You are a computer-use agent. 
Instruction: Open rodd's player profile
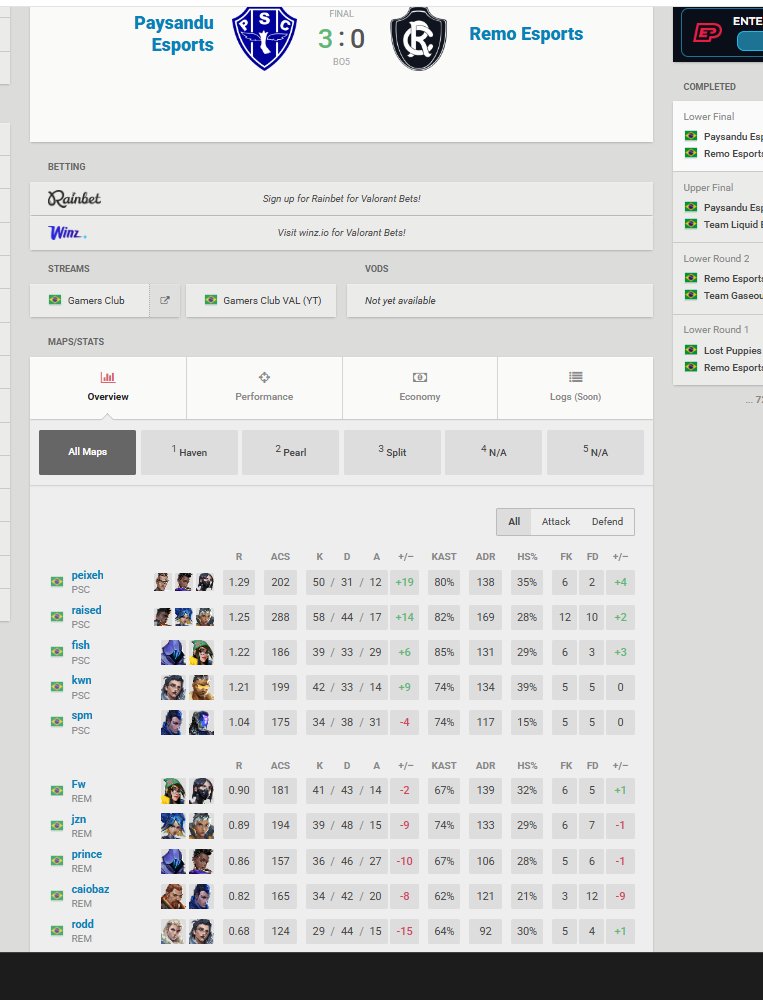(x=82, y=925)
